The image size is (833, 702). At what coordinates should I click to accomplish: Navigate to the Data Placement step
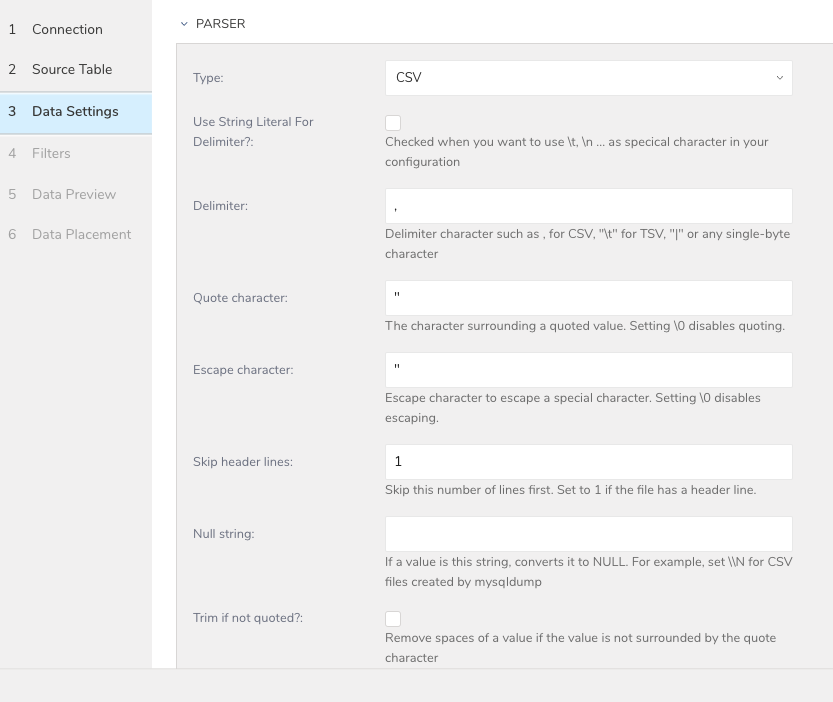tap(81, 234)
